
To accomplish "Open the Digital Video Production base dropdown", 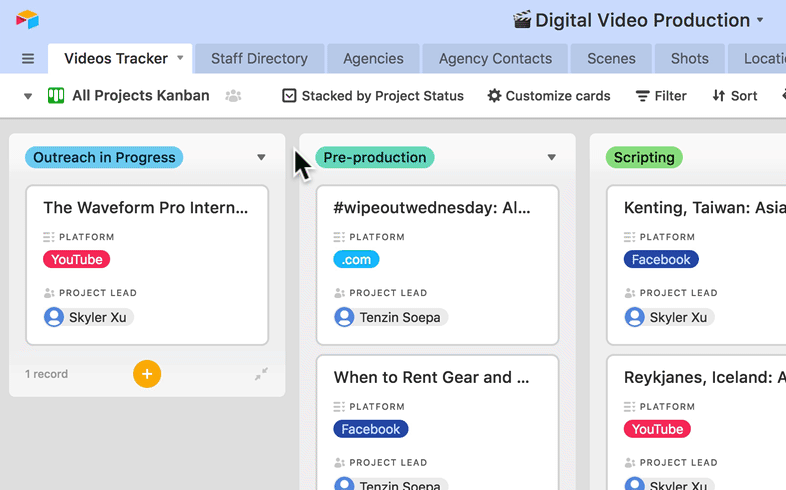I will click(x=760, y=20).
